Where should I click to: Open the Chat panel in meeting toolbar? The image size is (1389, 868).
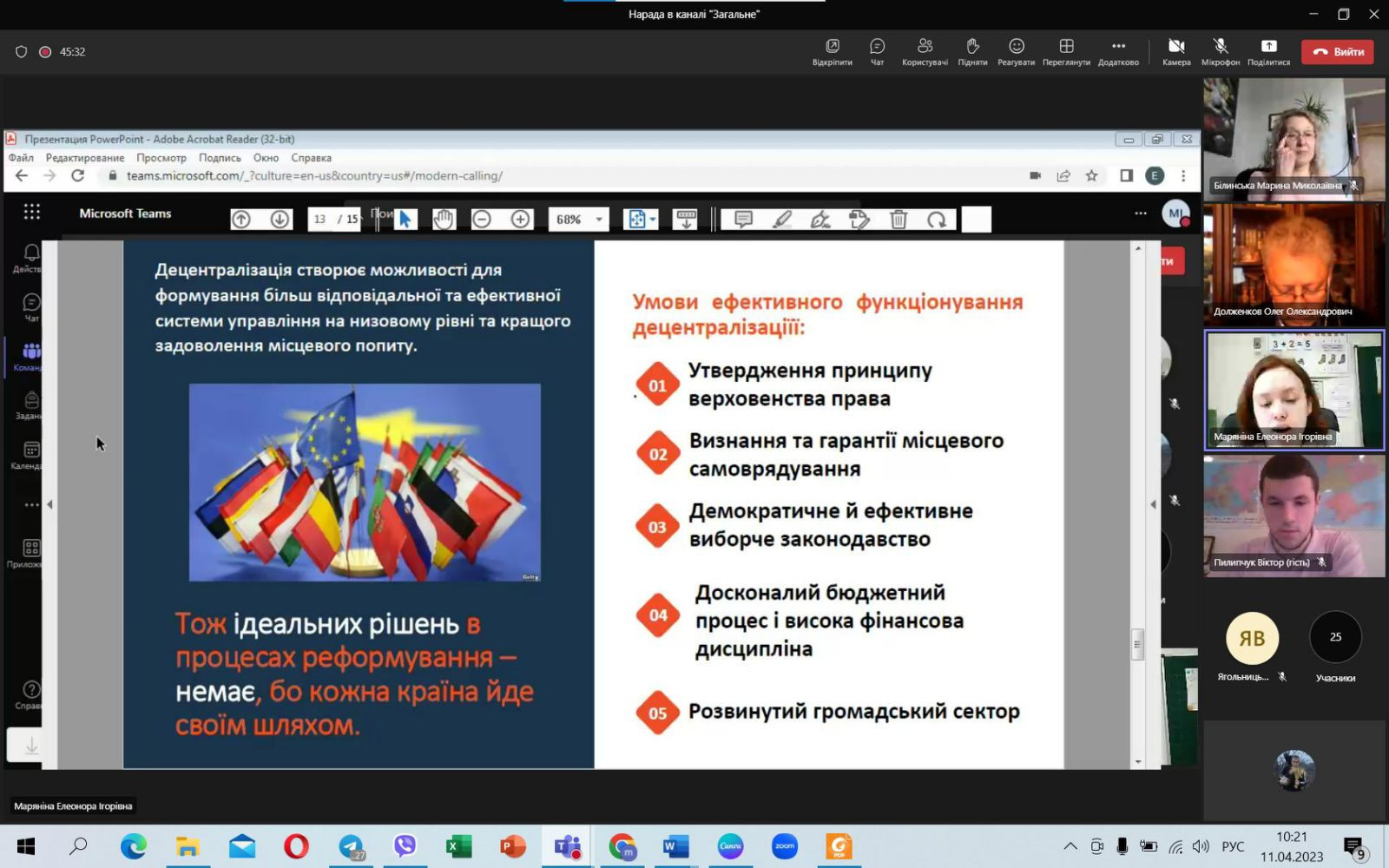coord(877,51)
